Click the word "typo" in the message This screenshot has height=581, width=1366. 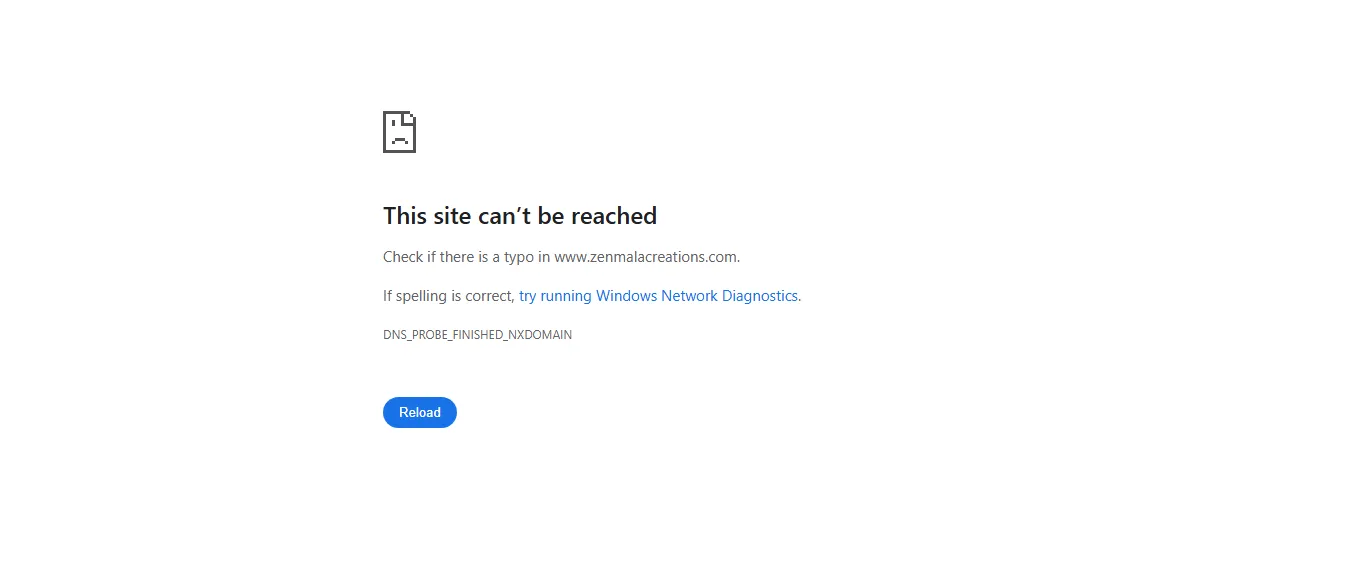click(519, 257)
